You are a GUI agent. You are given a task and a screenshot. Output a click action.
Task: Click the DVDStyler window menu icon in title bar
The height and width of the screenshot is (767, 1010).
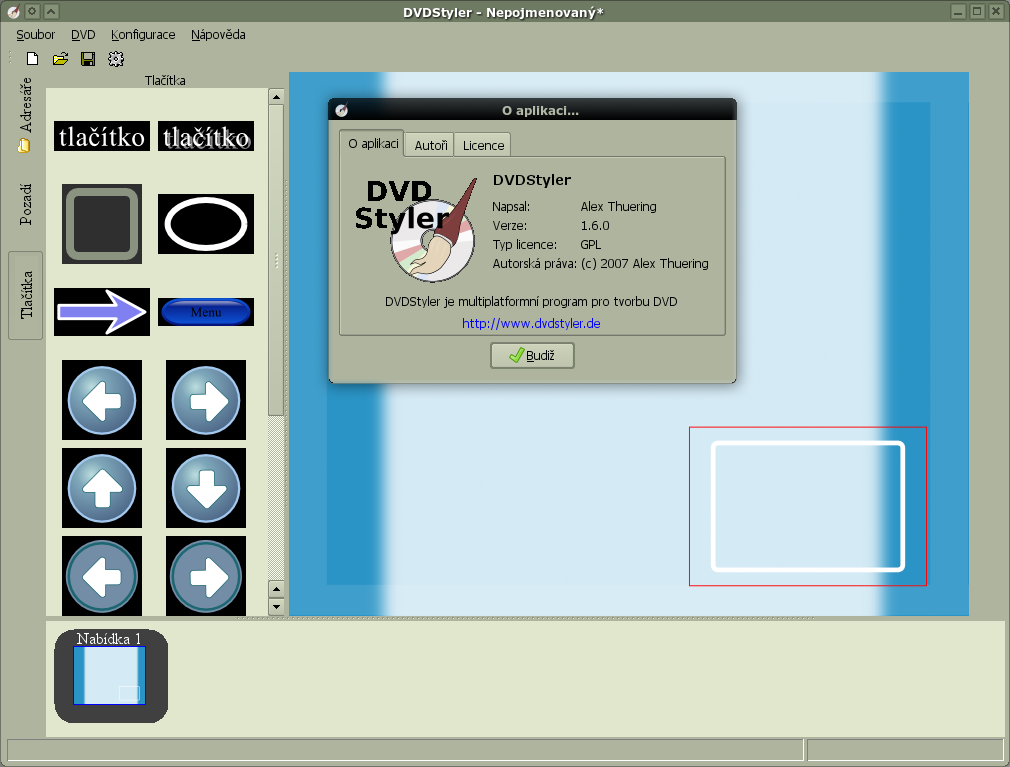(x=13, y=12)
